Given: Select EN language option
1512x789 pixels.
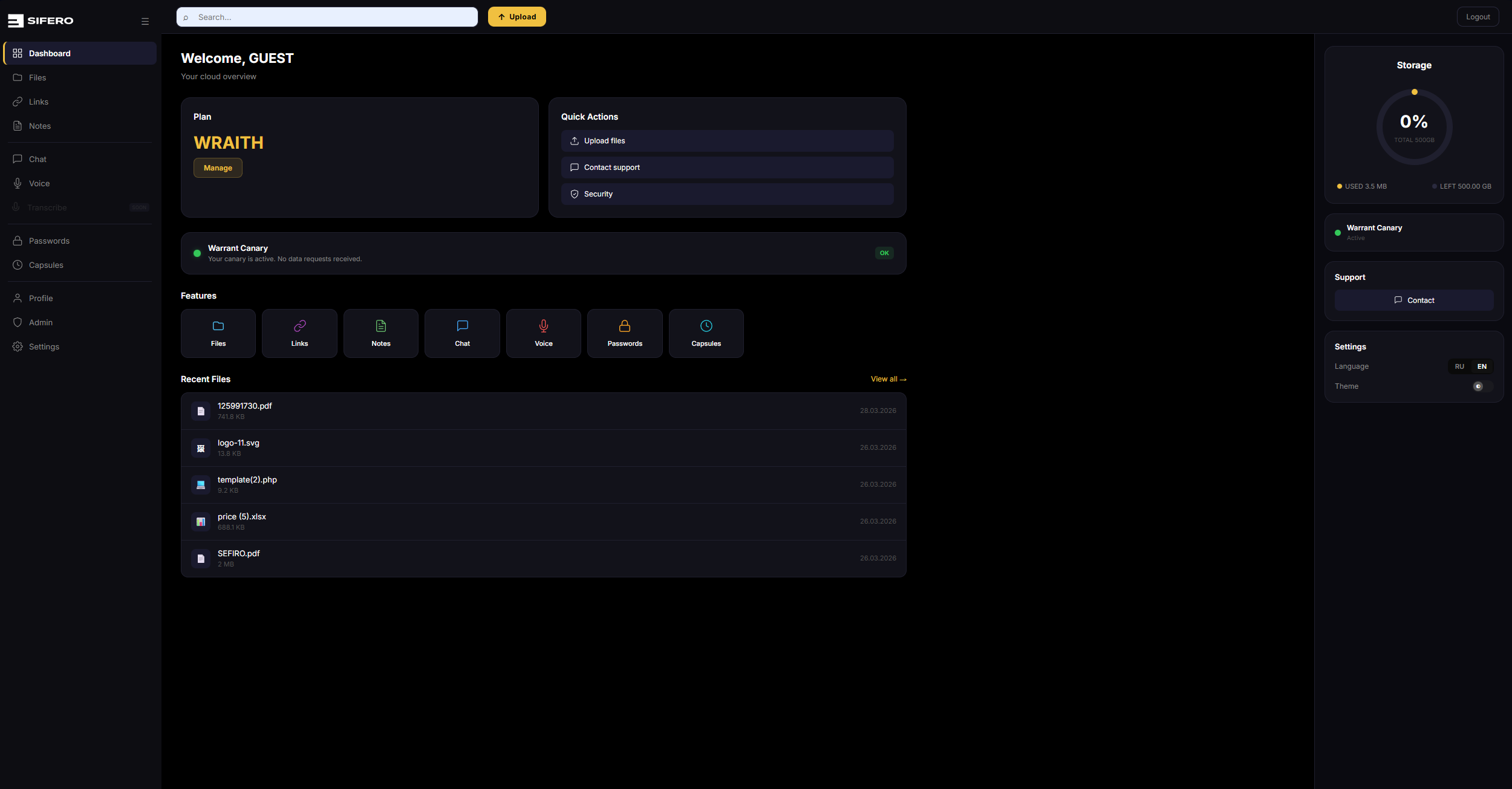Looking at the screenshot, I should pyautogui.click(x=1482, y=366).
